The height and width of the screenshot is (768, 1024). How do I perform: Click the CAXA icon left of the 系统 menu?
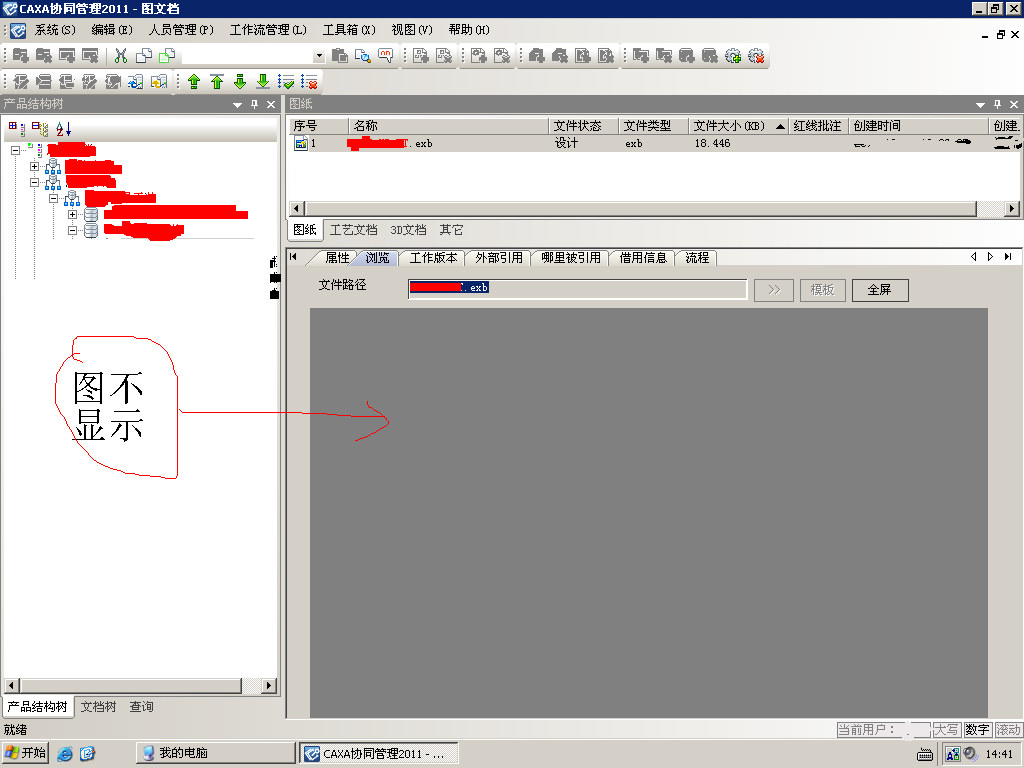[18, 31]
